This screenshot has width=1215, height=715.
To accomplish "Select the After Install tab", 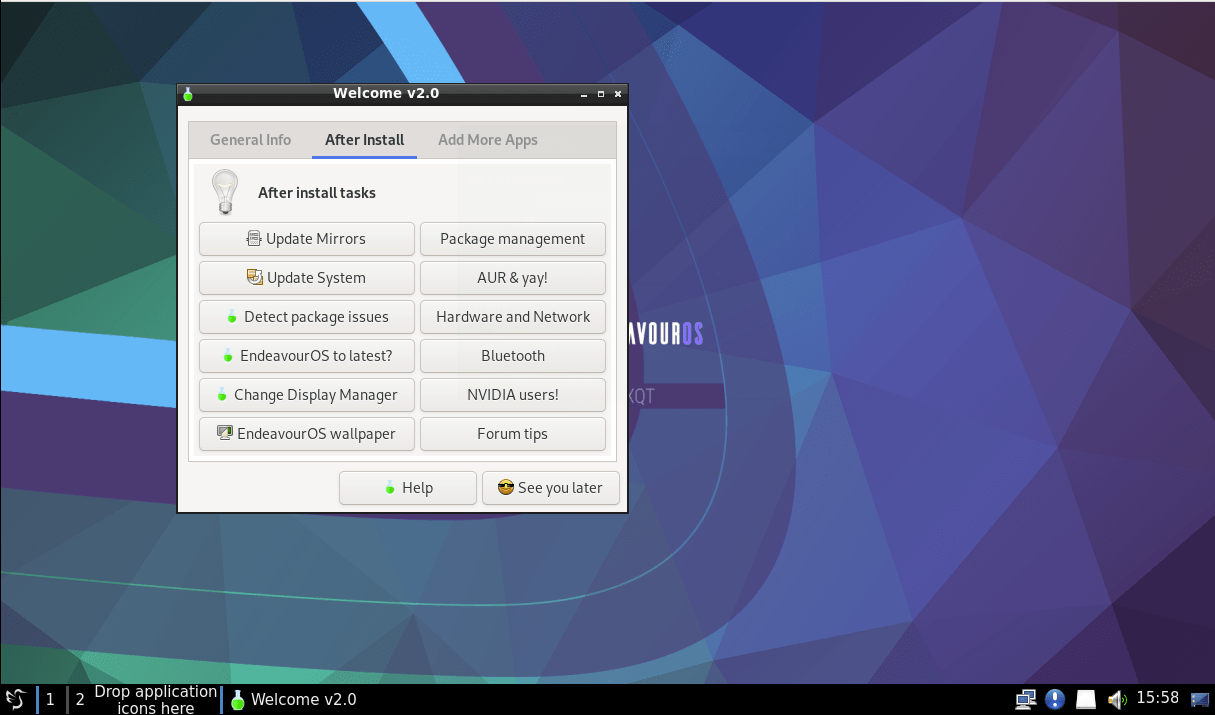I will pyautogui.click(x=364, y=140).
